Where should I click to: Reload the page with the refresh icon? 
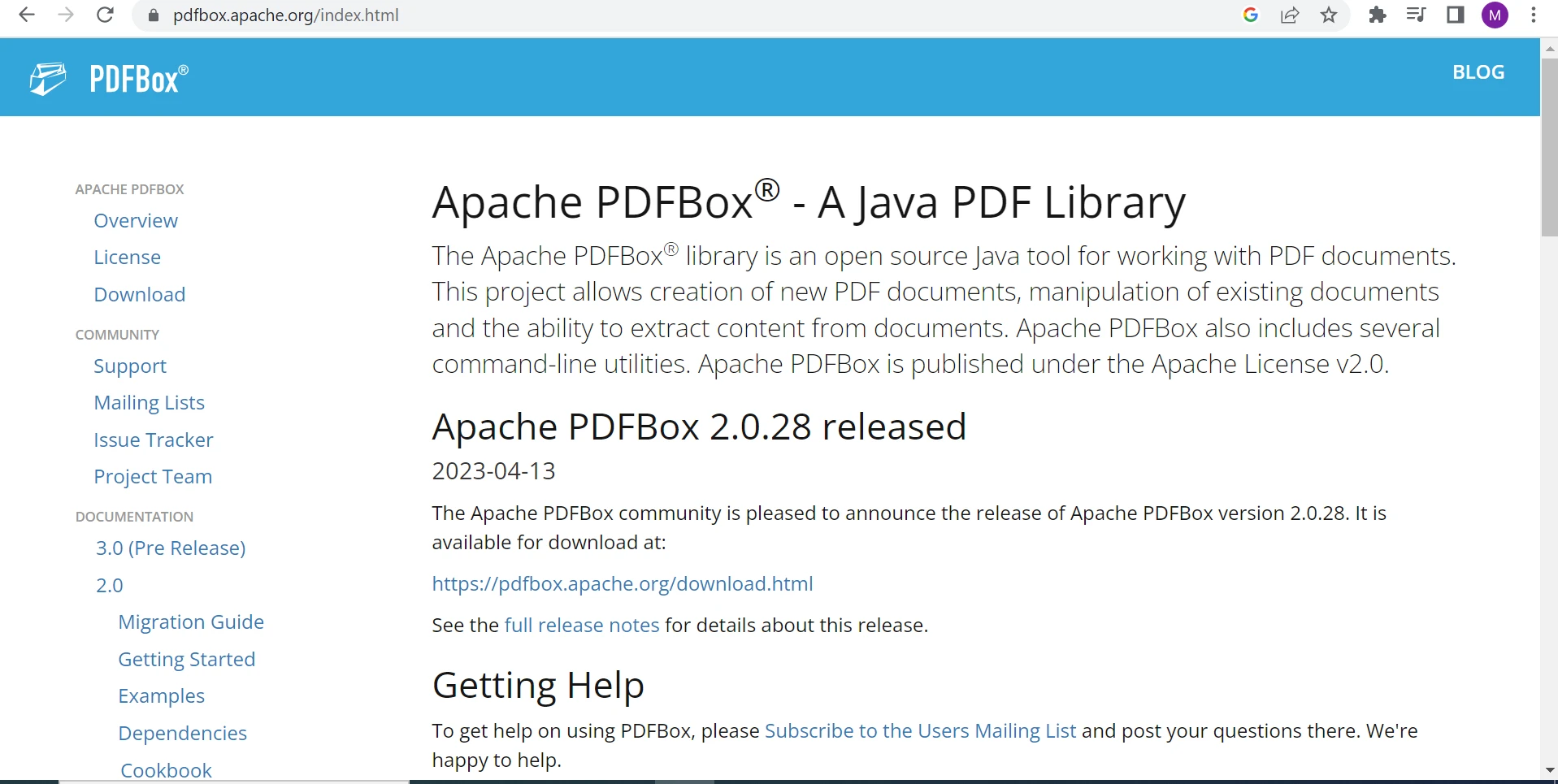click(x=105, y=15)
